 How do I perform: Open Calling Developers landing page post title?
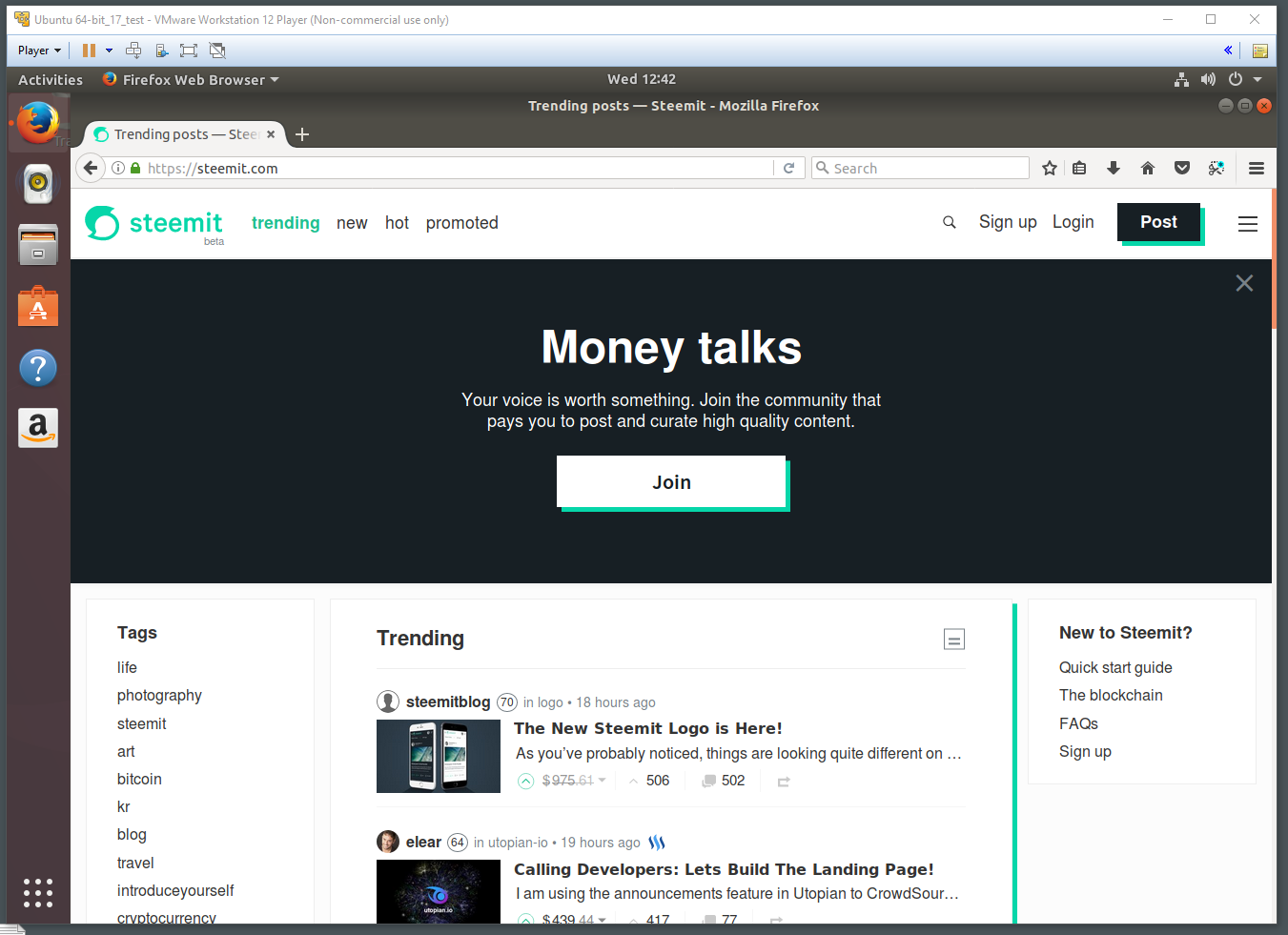click(724, 869)
